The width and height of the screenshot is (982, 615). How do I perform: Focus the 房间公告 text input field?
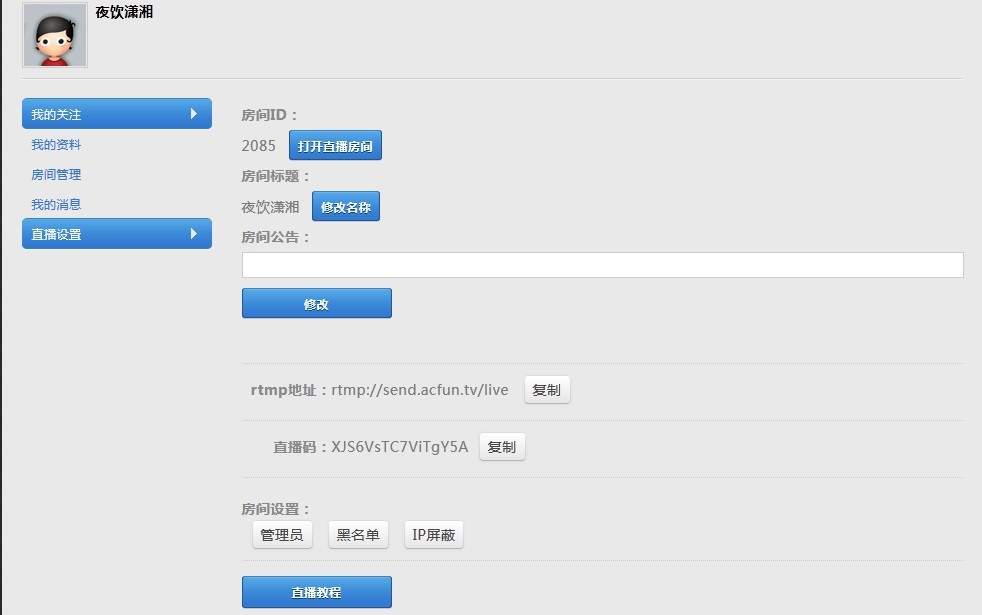(602, 265)
